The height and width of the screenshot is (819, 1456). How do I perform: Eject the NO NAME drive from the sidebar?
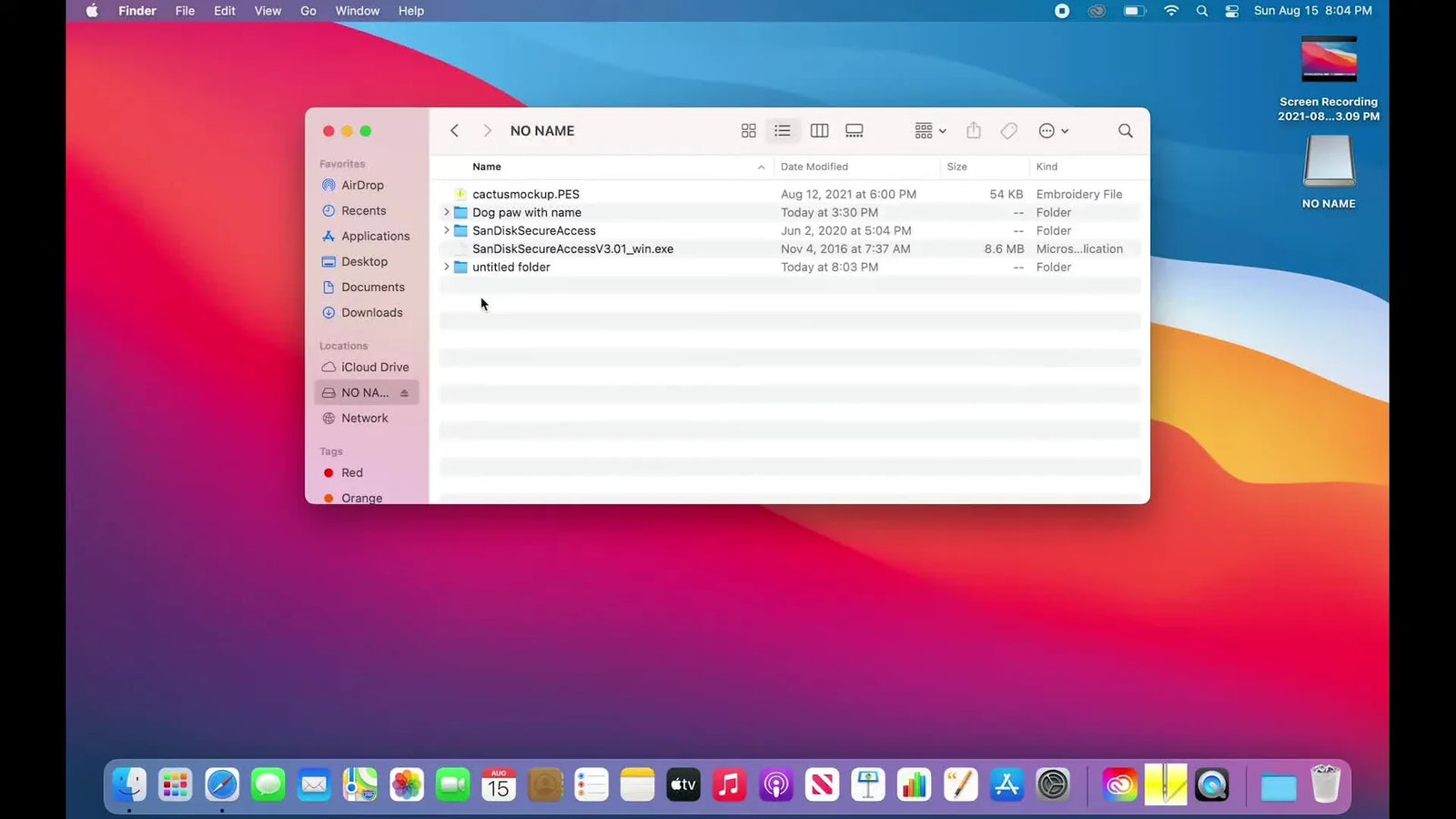(x=403, y=392)
